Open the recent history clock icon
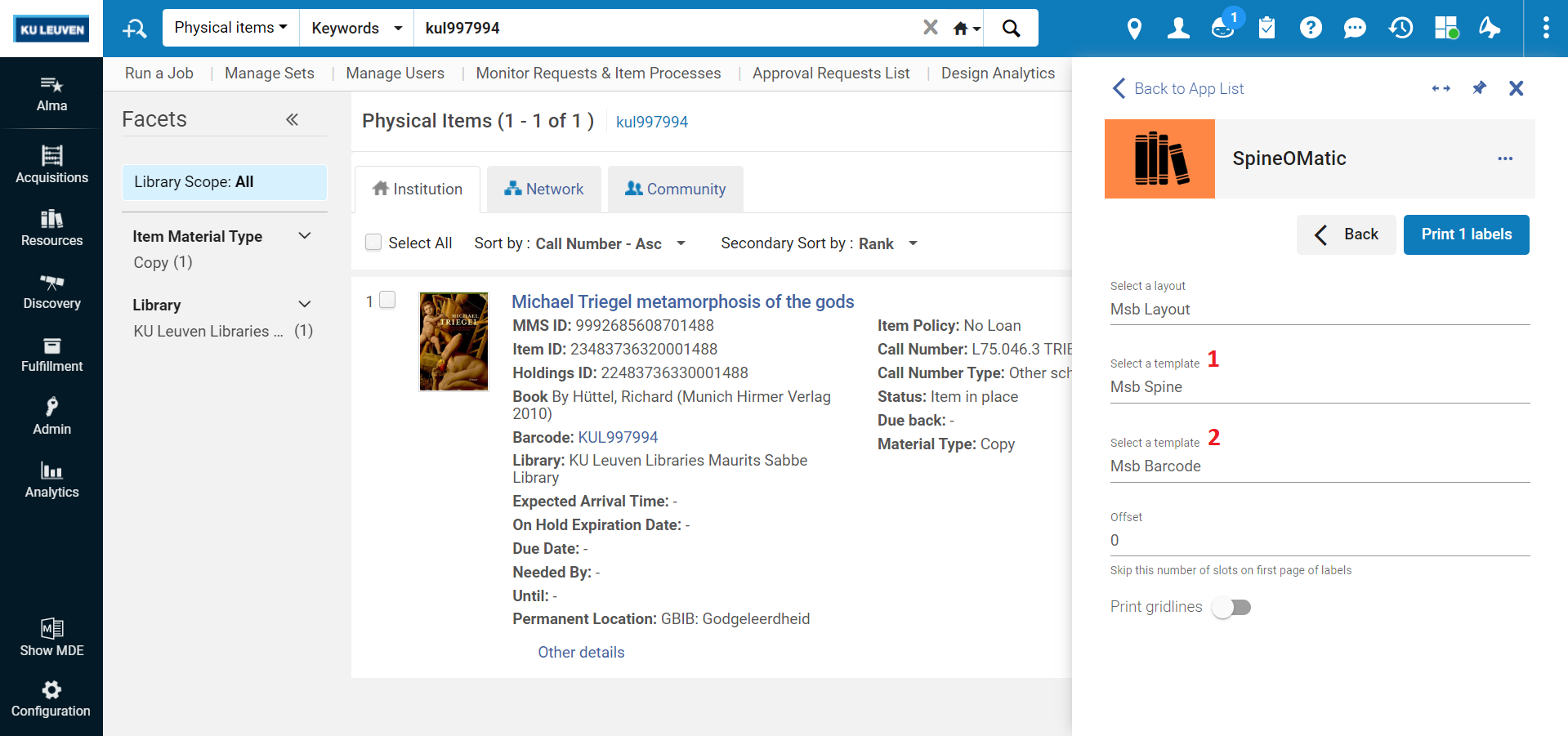 coord(1400,29)
